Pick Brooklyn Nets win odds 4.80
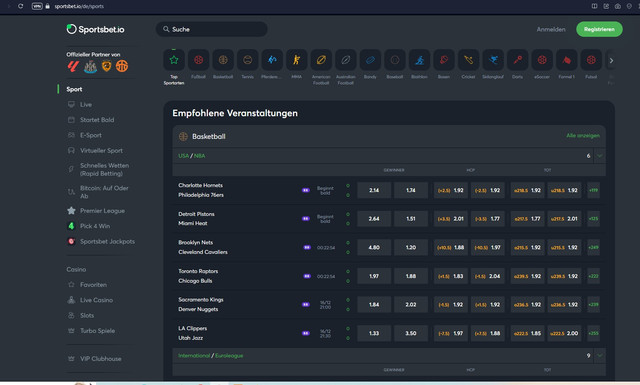 click(374, 247)
